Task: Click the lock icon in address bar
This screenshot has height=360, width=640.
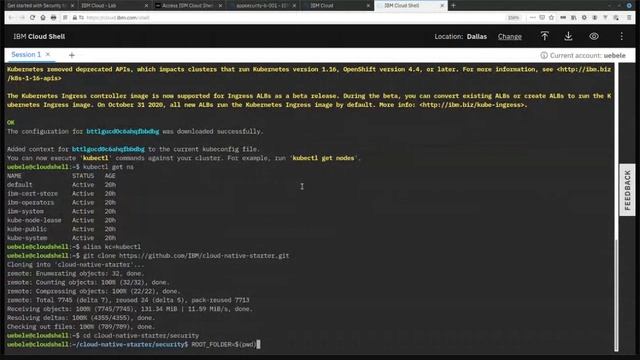Action: 75,18
